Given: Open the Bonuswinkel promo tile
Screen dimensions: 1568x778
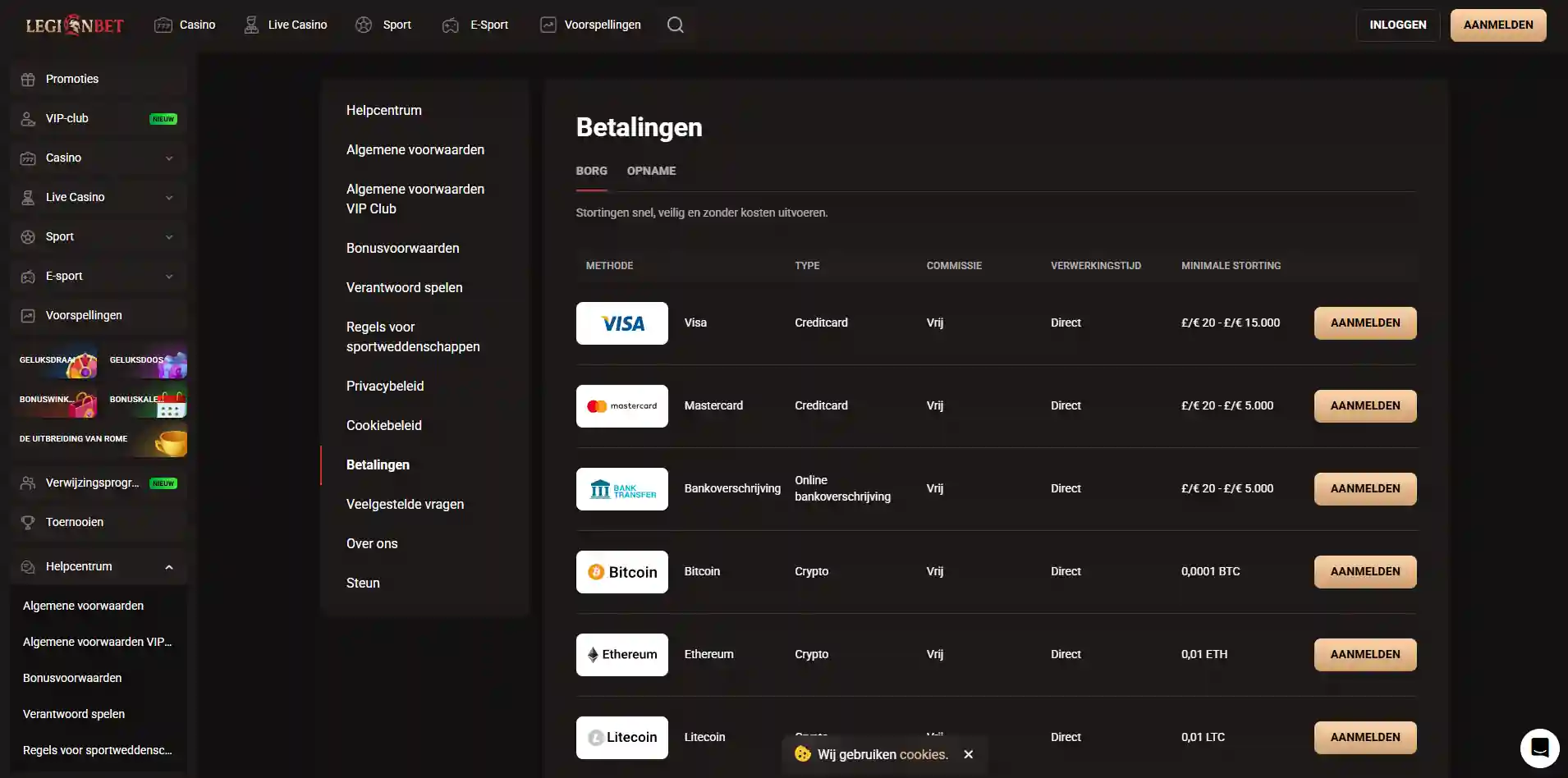Looking at the screenshot, I should pos(54,400).
